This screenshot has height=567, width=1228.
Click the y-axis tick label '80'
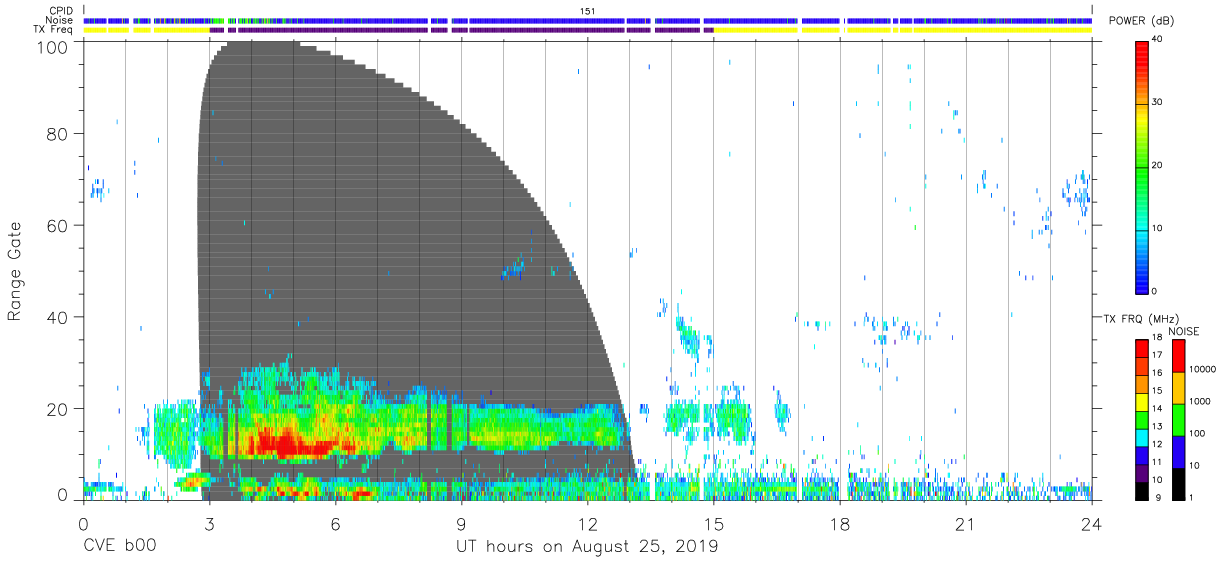point(59,133)
